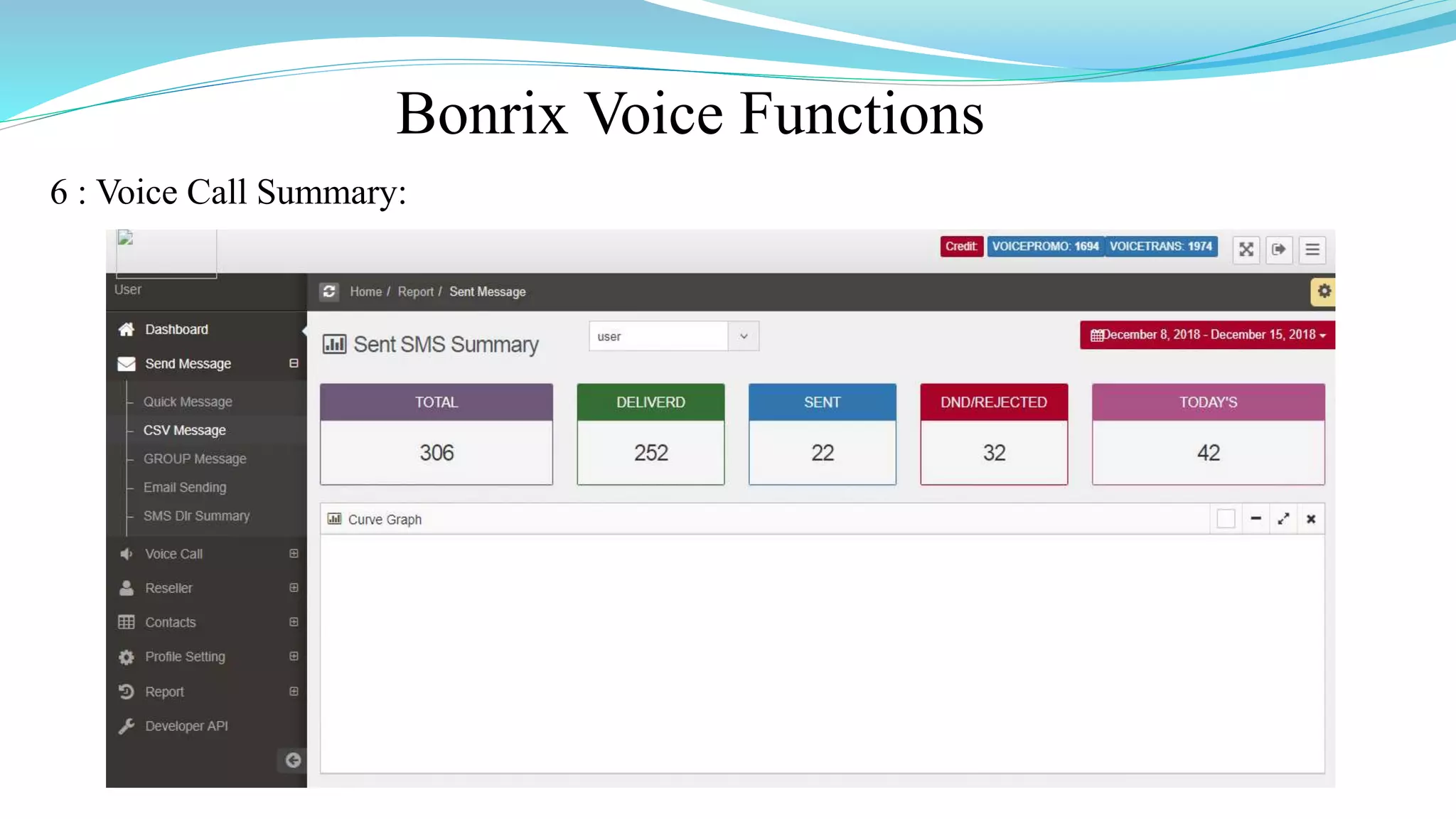Click the Reseller person icon
The height and width of the screenshot is (819, 1456).
(127, 588)
